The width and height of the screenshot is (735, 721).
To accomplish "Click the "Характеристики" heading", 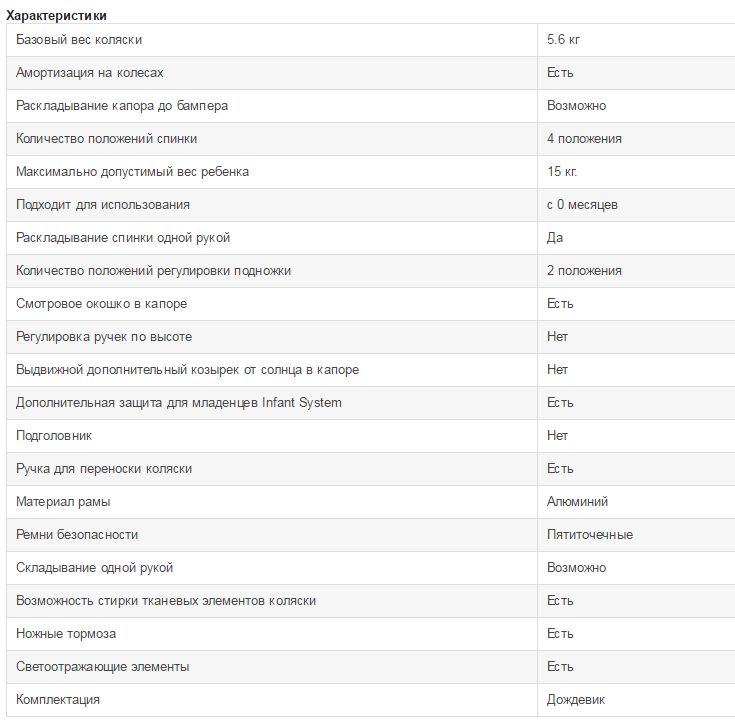I will 57,15.
